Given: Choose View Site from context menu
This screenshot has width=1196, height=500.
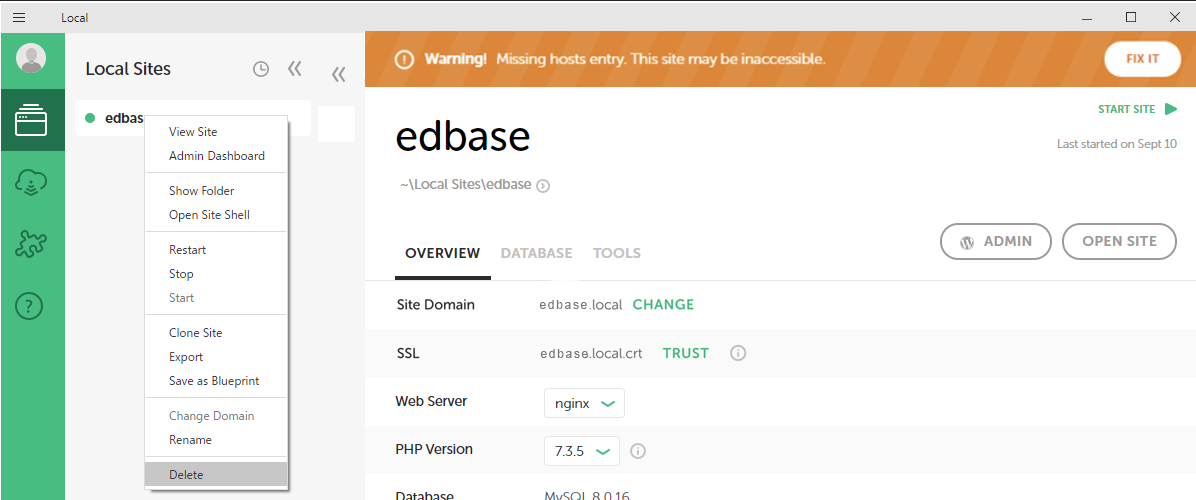Looking at the screenshot, I should 216,132.
